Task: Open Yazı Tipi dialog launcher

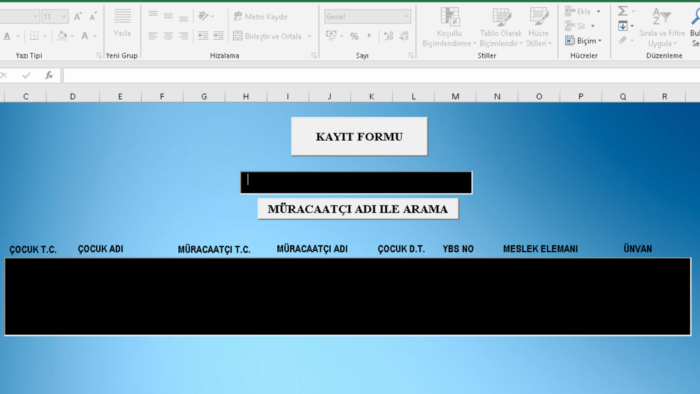Action: pos(99,56)
